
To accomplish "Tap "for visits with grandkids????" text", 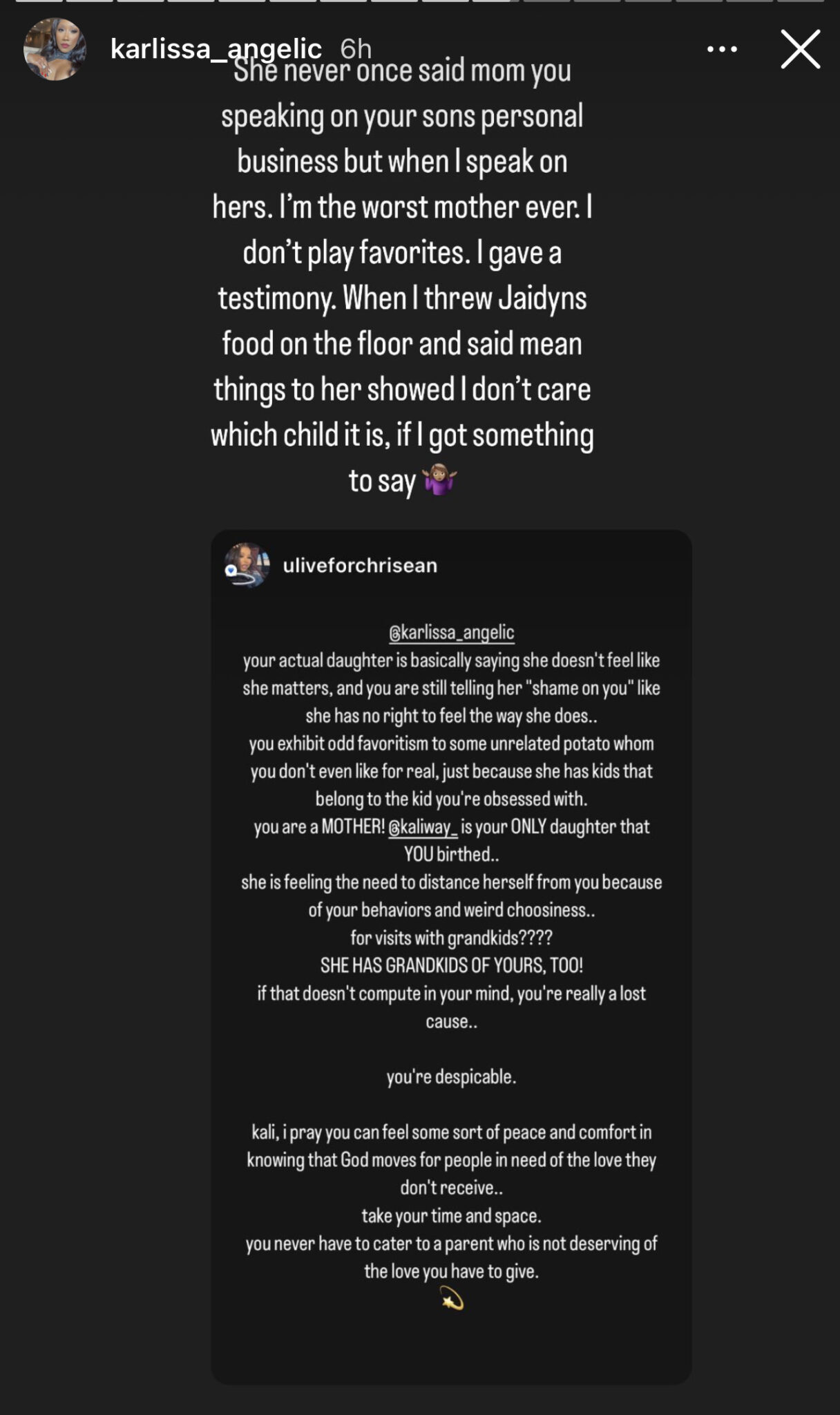I will (x=451, y=938).
